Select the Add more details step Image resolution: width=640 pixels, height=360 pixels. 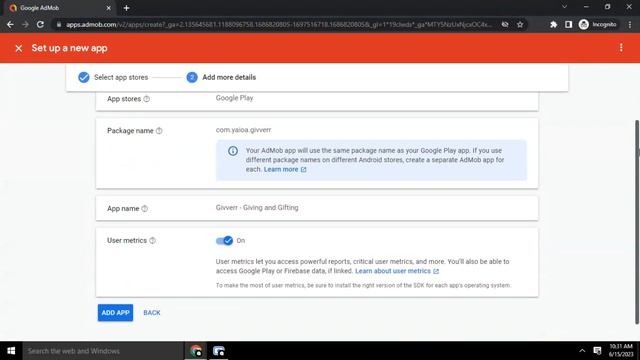click(221, 77)
